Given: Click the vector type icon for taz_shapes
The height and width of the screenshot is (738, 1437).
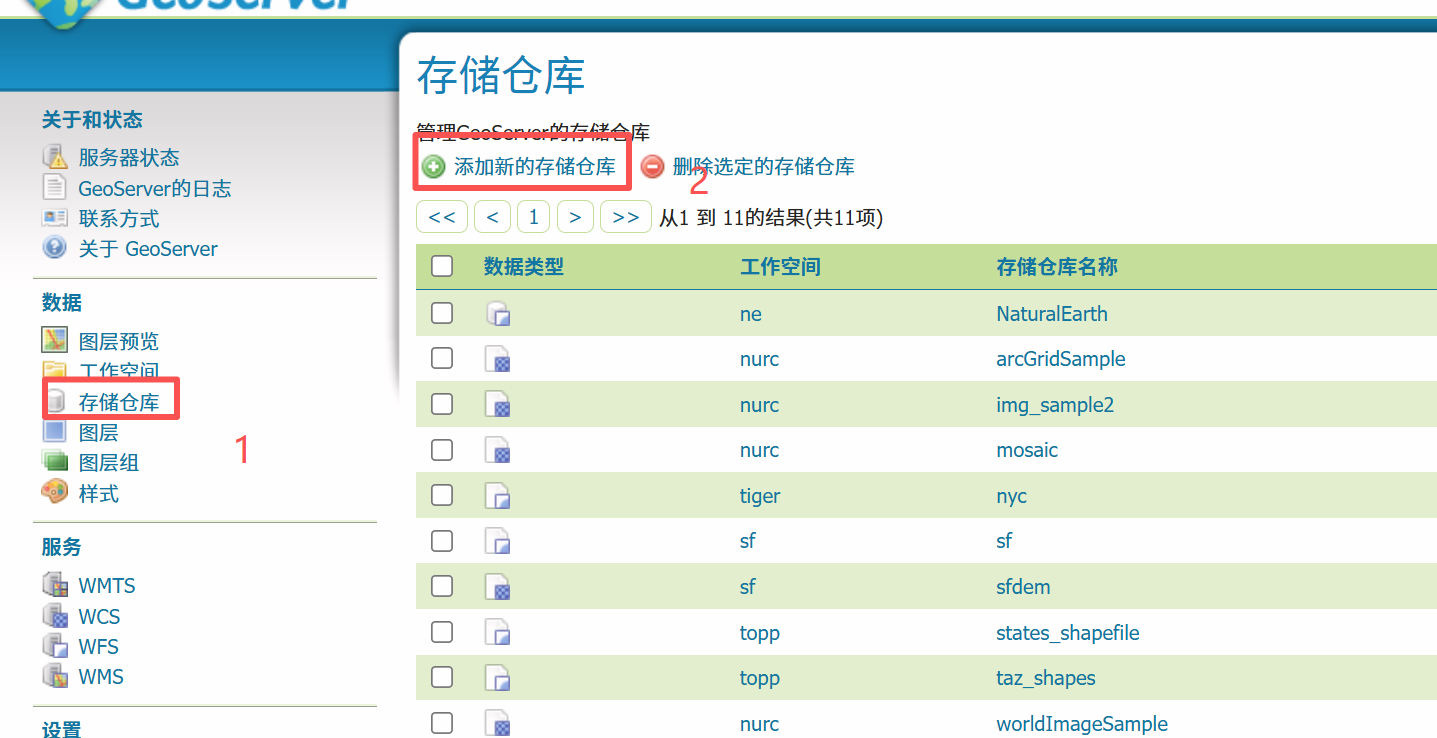Looking at the screenshot, I should coord(498,678).
